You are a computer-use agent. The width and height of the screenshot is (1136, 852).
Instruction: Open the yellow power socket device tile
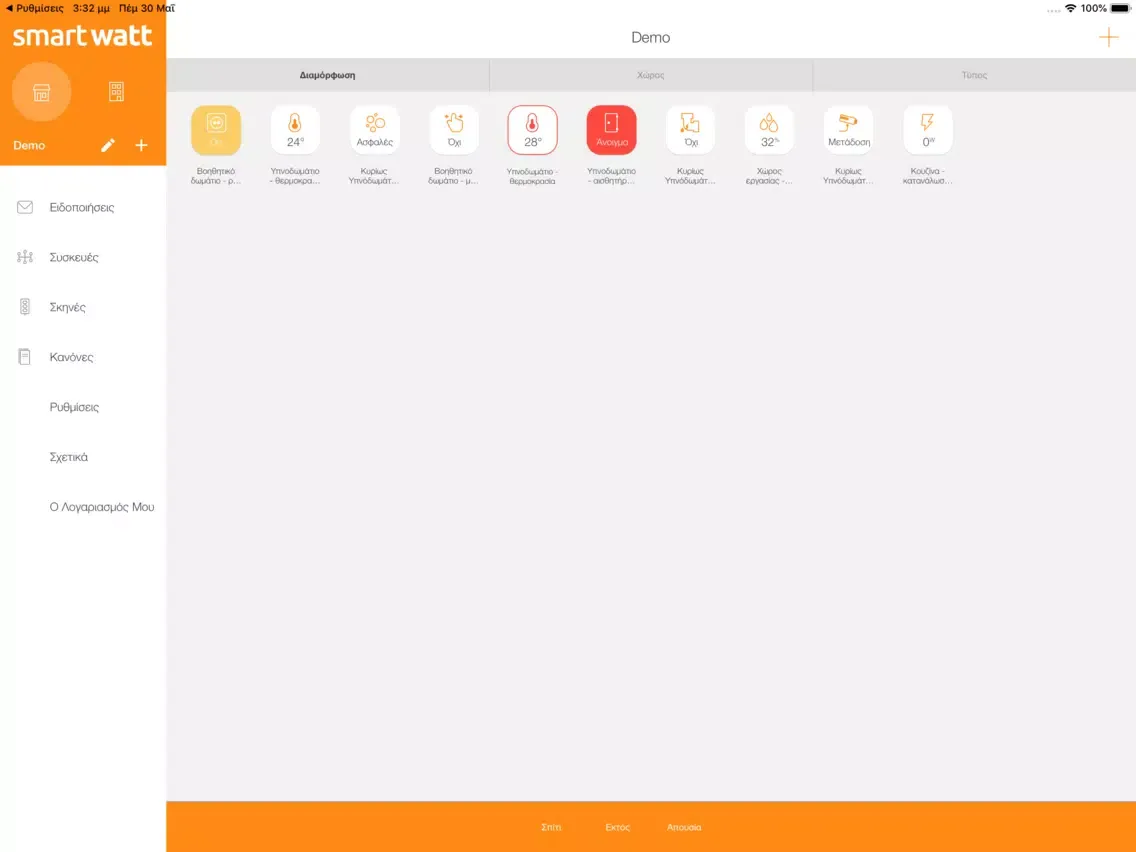[x=216, y=130]
